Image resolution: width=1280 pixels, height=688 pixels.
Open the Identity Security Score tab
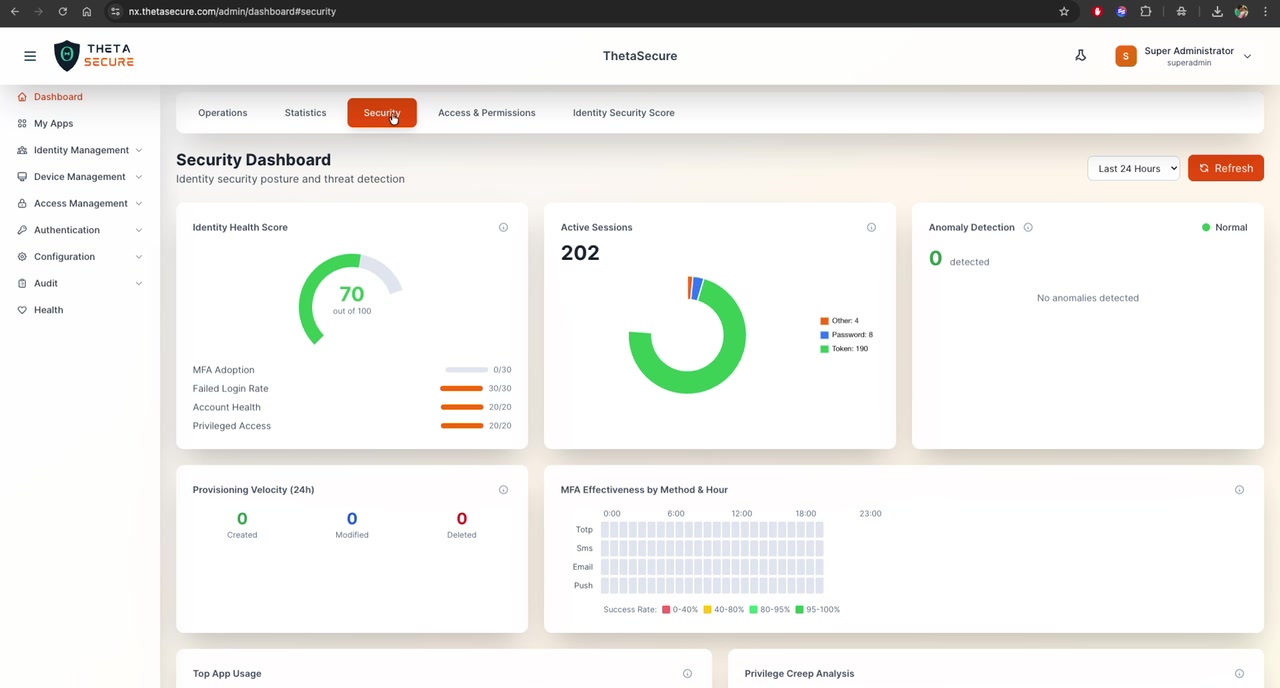coord(623,112)
